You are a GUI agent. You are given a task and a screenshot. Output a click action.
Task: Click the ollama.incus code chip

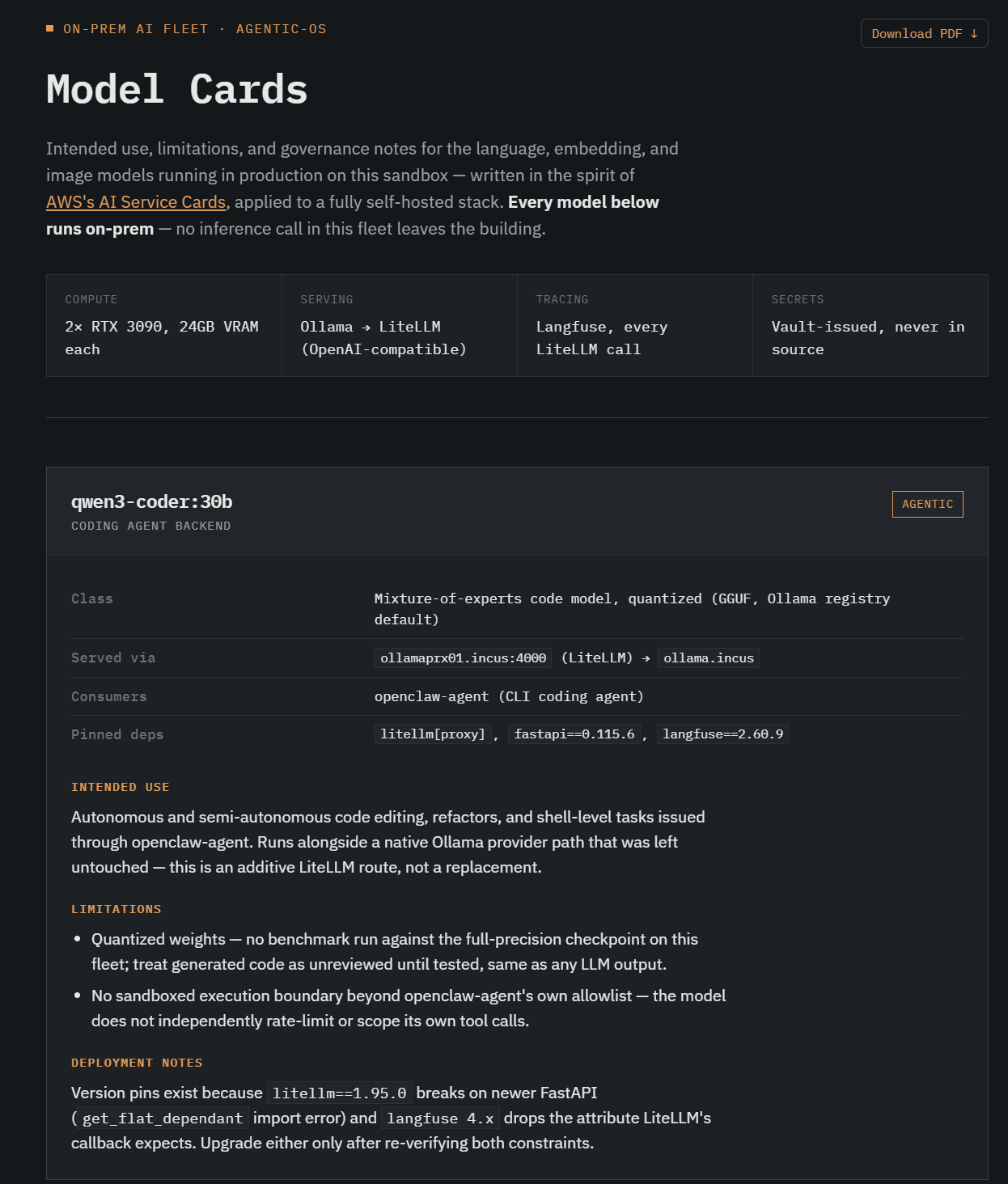(709, 658)
